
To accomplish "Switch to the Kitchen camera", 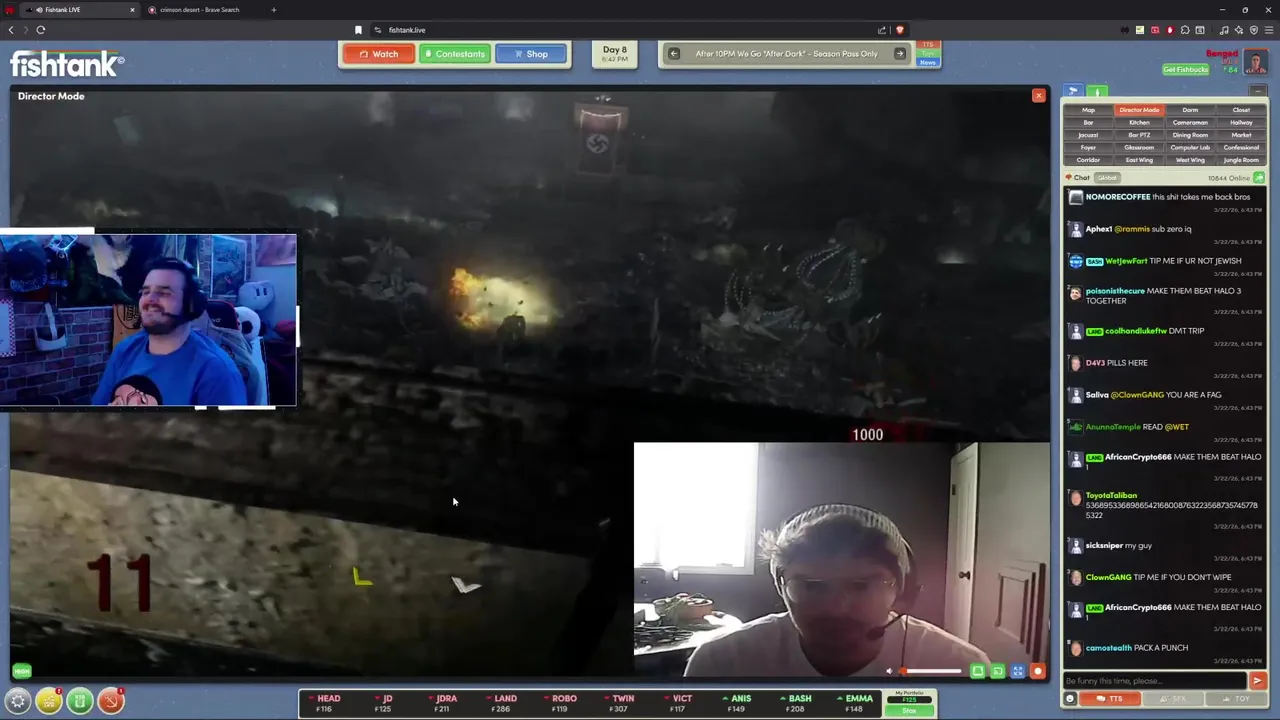I will [x=1139, y=122].
